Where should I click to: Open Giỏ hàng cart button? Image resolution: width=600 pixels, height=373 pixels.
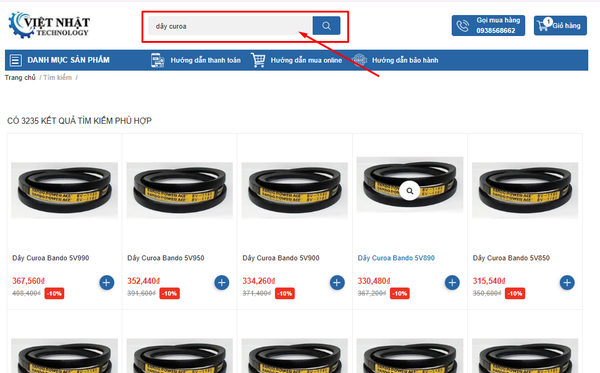(x=560, y=26)
